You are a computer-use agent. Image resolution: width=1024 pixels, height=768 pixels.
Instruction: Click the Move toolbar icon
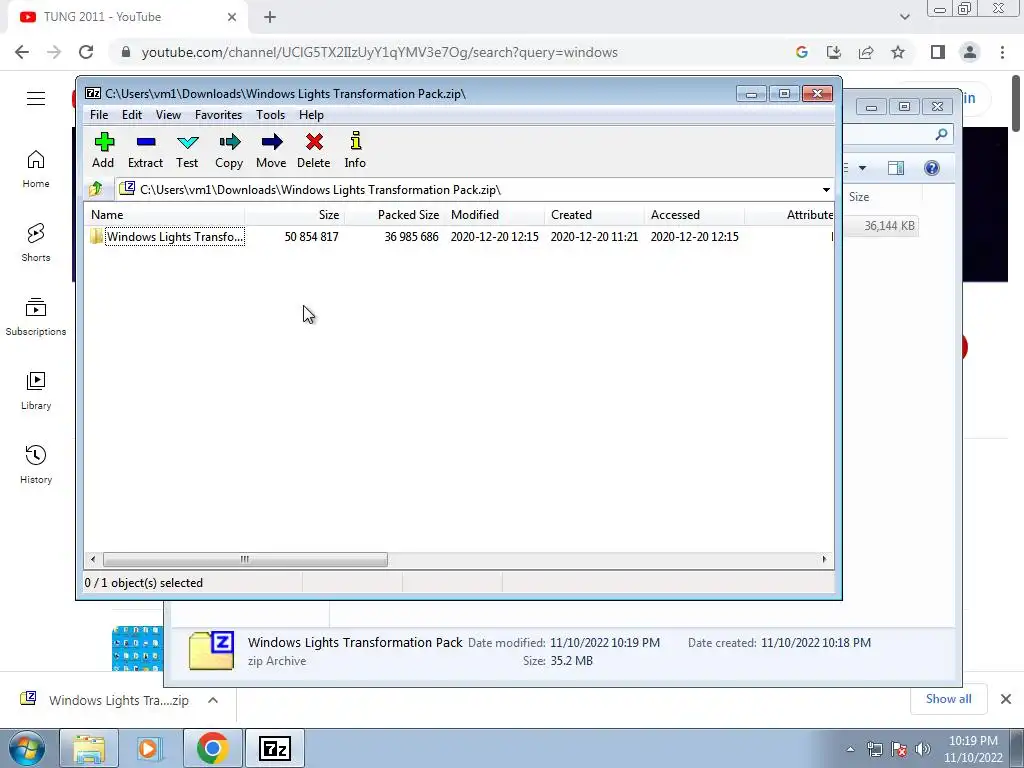(271, 151)
